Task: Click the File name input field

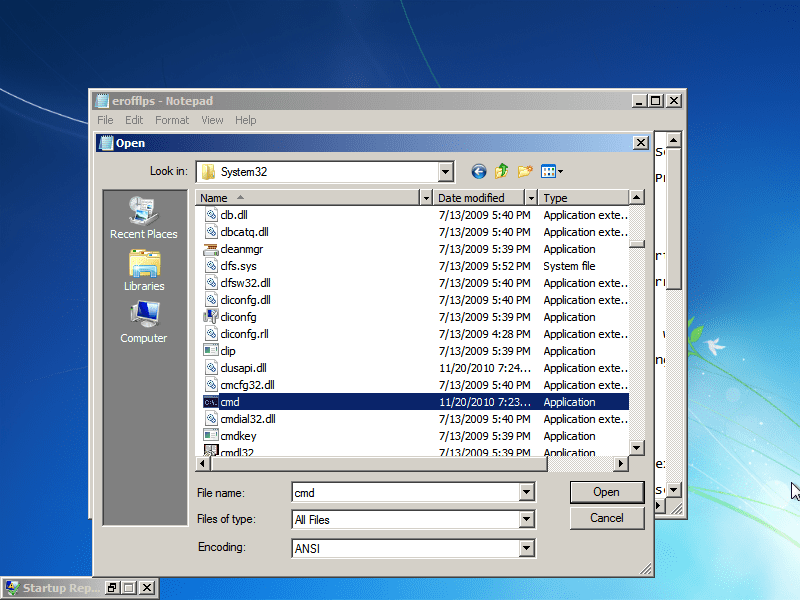Action: pyautogui.click(x=406, y=492)
